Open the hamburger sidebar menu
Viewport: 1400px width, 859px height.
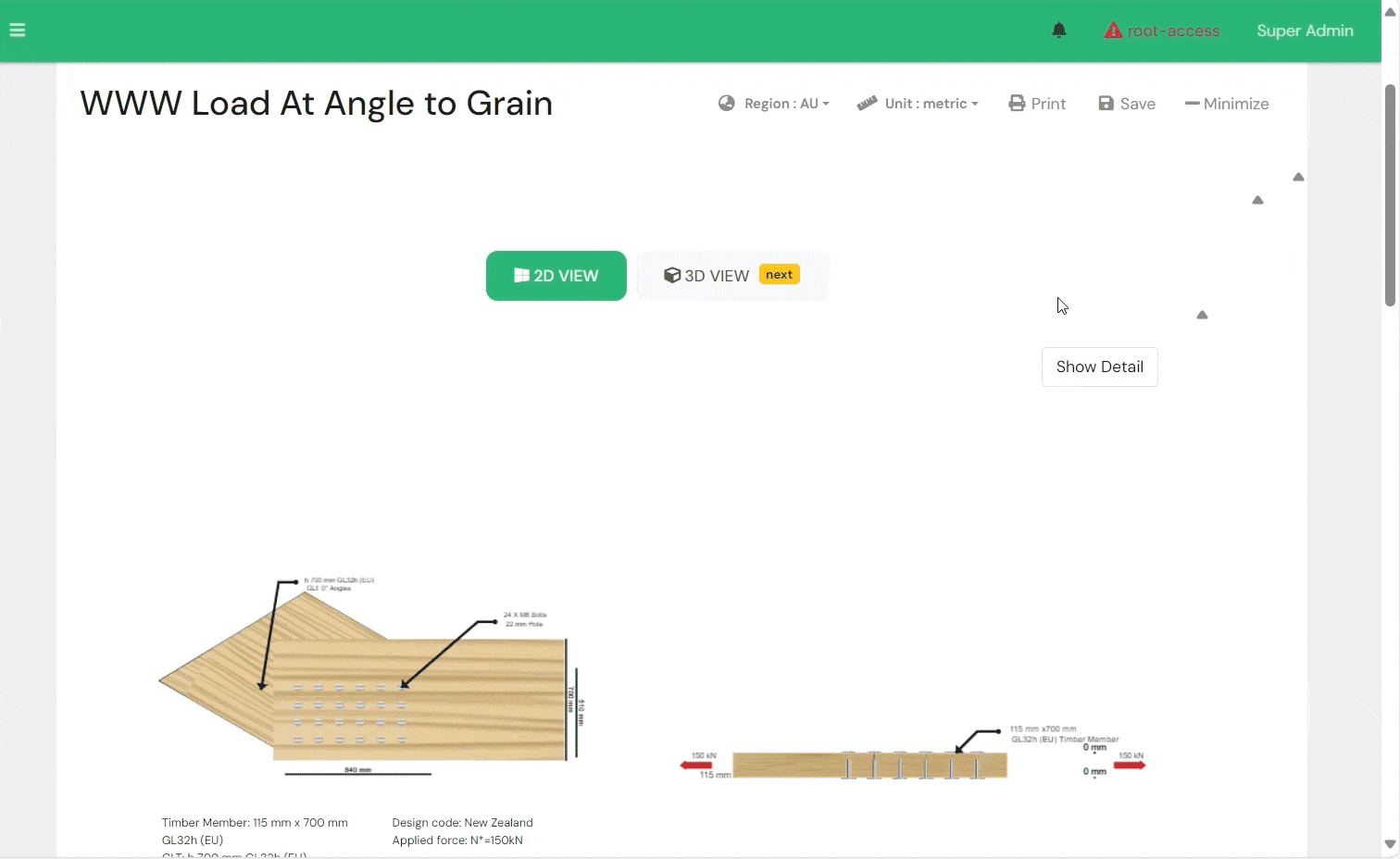(x=17, y=31)
